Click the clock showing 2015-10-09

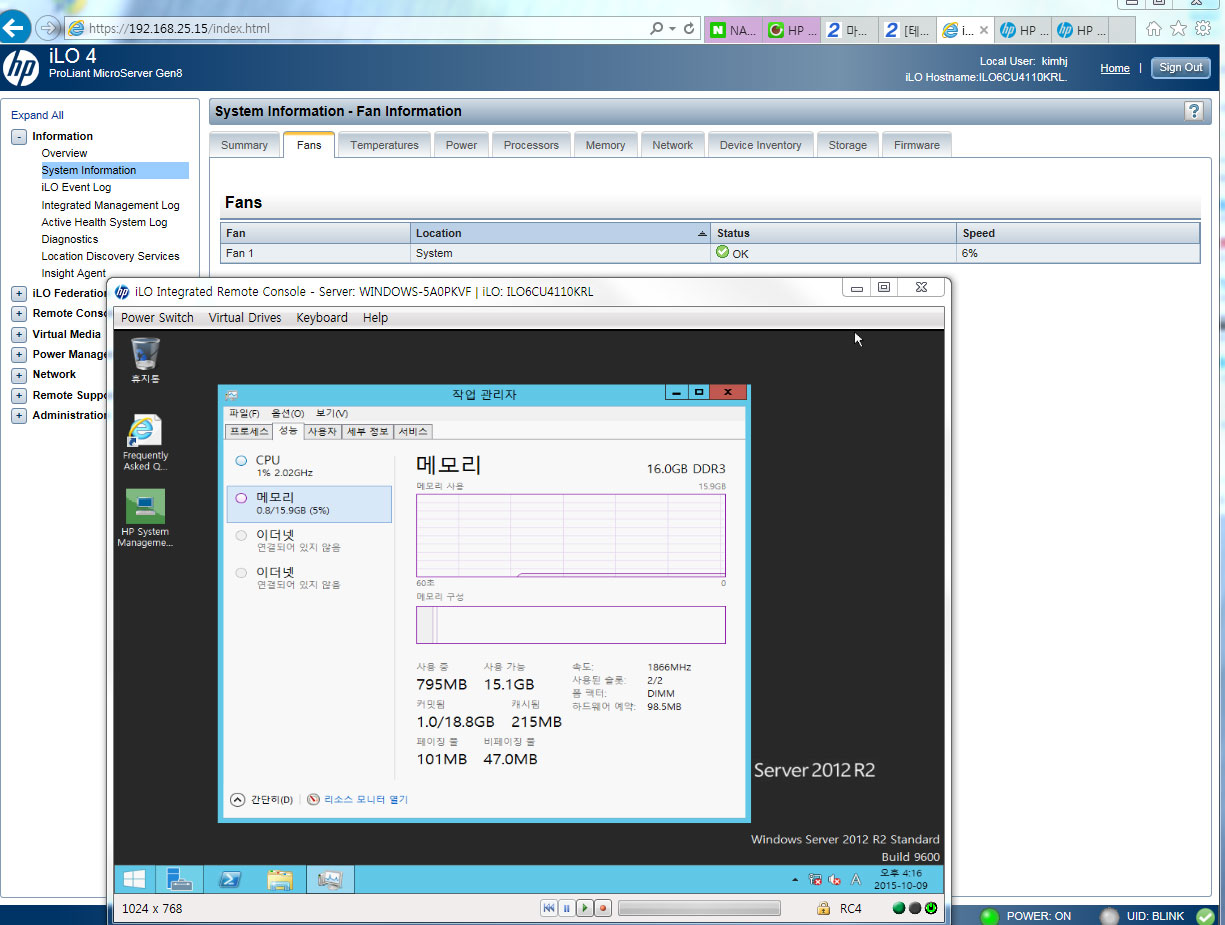(x=899, y=880)
